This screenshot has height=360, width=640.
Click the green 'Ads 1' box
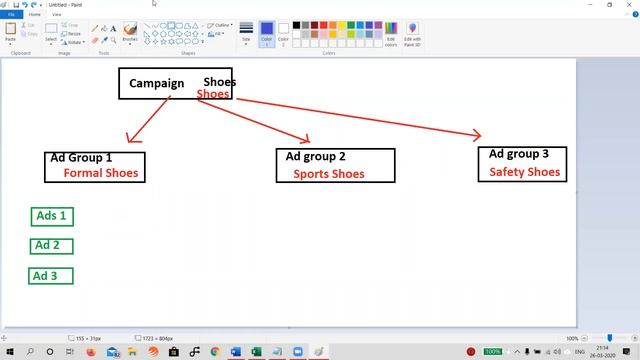tap(52, 217)
